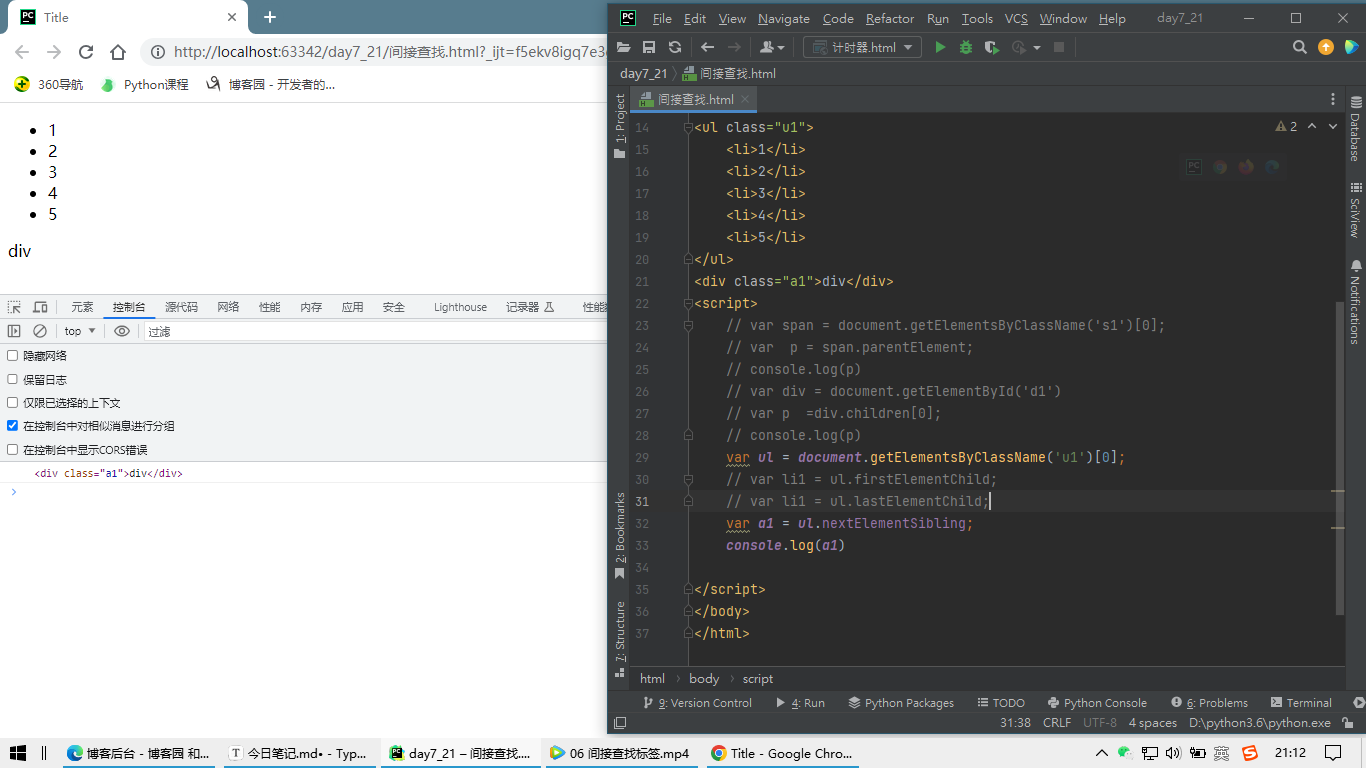The width and height of the screenshot is (1366, 768).
Task: Toggle the console live expression eye icon
Action: (122, 331)
